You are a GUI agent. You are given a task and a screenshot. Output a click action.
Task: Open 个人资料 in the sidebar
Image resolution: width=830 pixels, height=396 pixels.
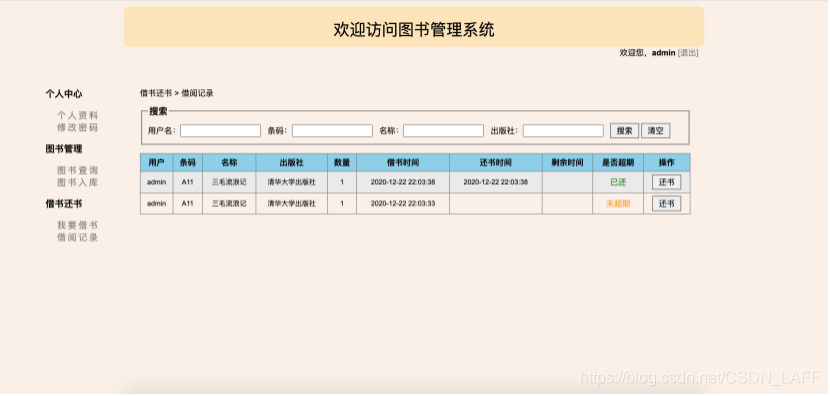(78, 115)
